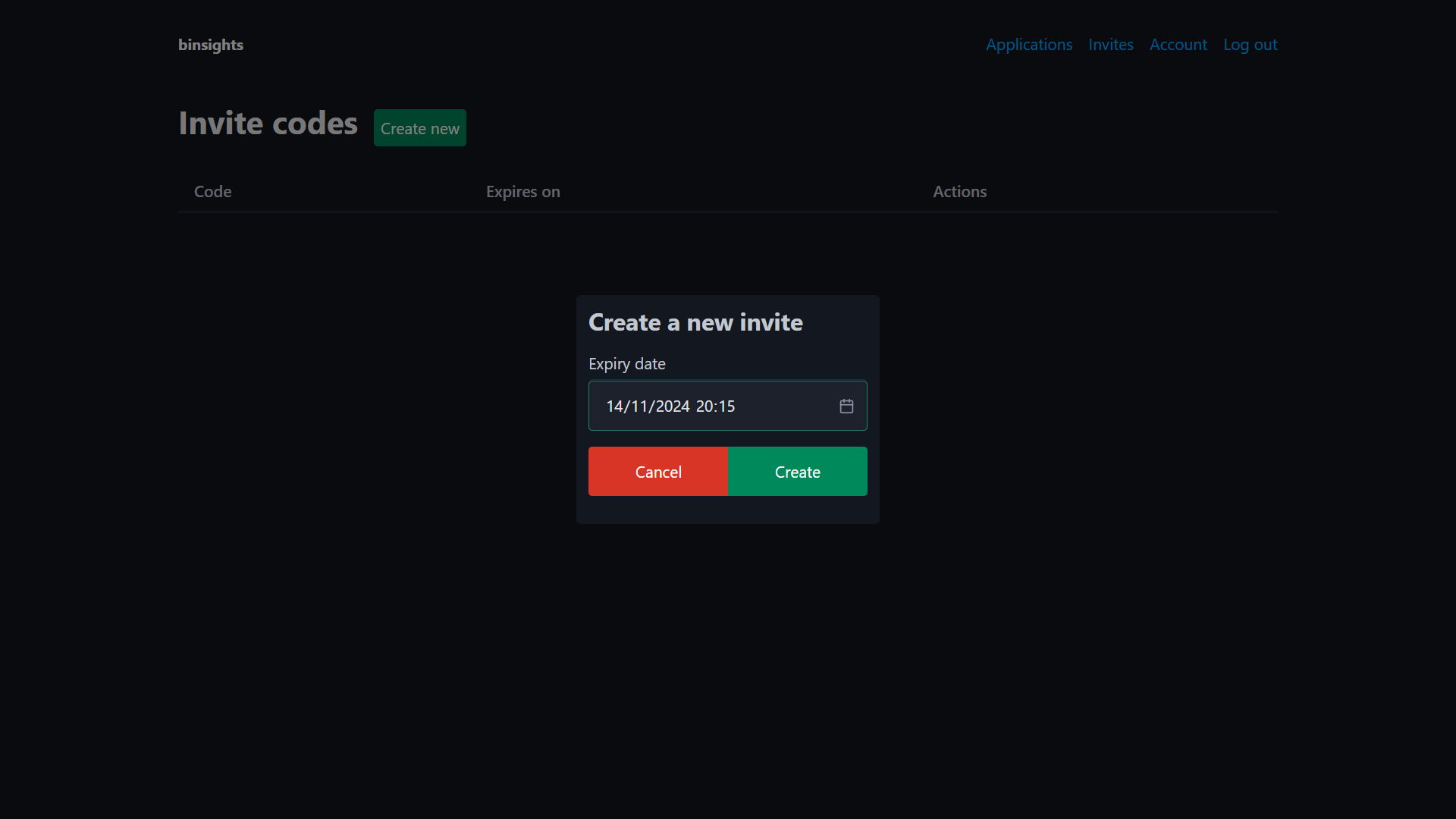Select the minutes value 15 in input
This screenshot has width=1456, height=819.
click(727, 406)
